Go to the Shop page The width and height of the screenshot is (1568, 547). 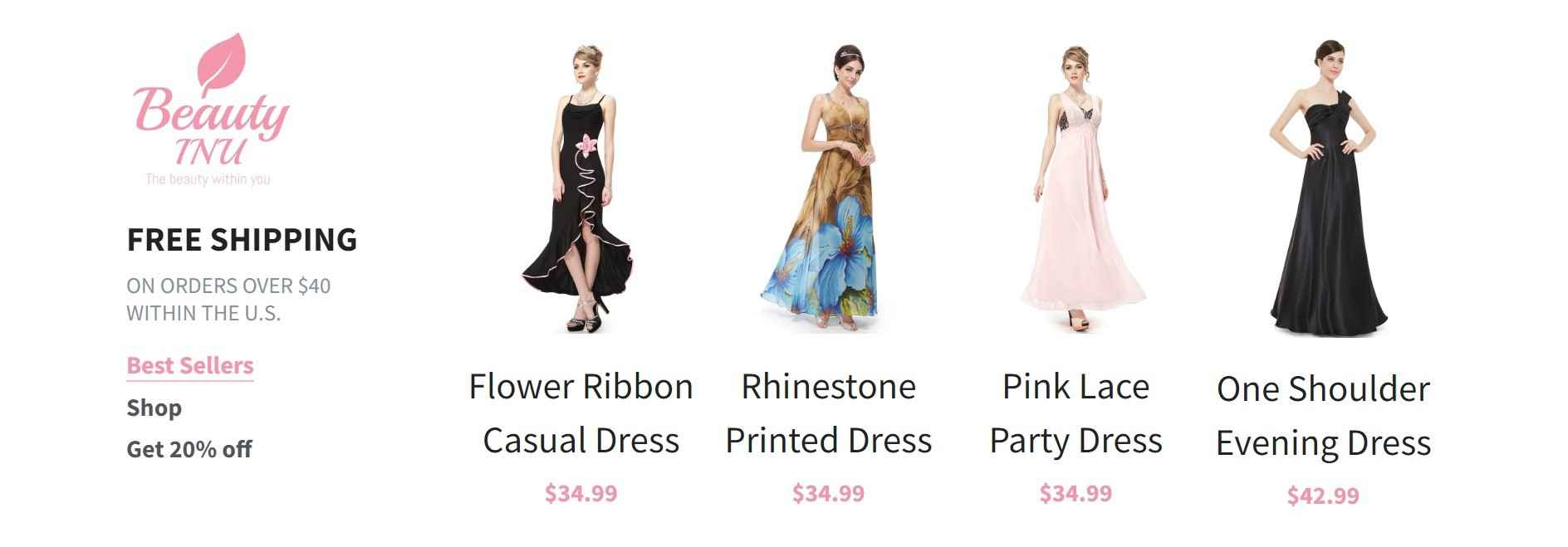click(154, 408)
